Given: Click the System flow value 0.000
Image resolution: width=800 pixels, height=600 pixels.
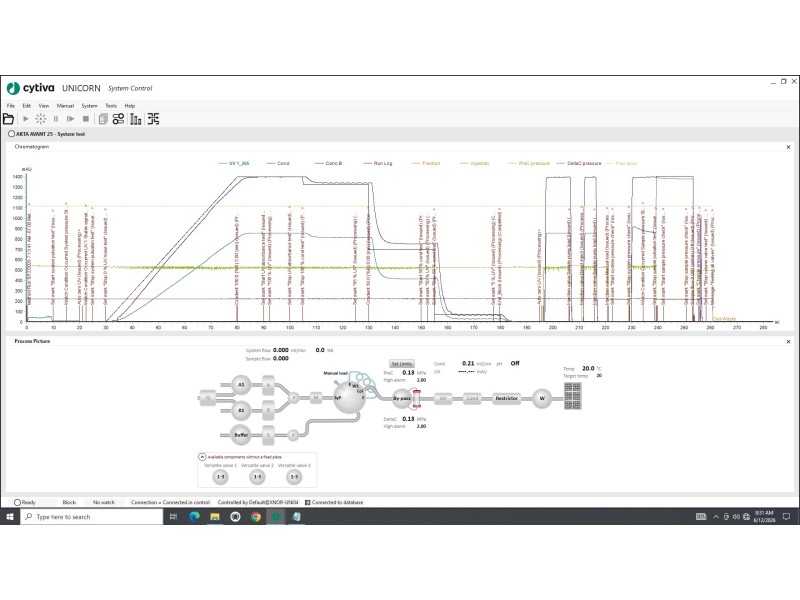Looking at the screenshot, I should tap(281, 350).
